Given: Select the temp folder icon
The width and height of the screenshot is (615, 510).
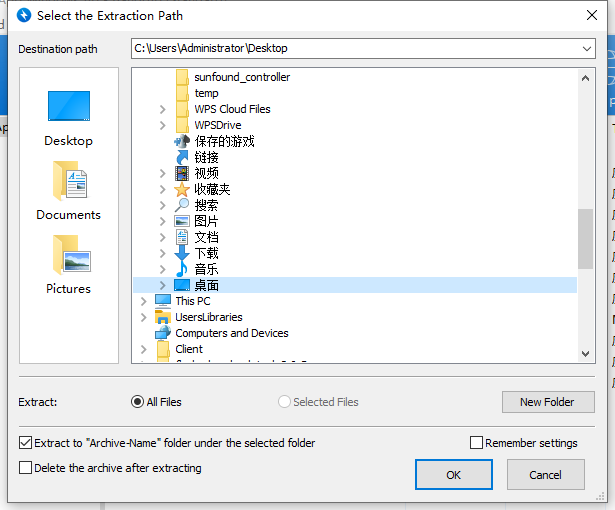Looking at the screenshot, I should tap(182, 93).
